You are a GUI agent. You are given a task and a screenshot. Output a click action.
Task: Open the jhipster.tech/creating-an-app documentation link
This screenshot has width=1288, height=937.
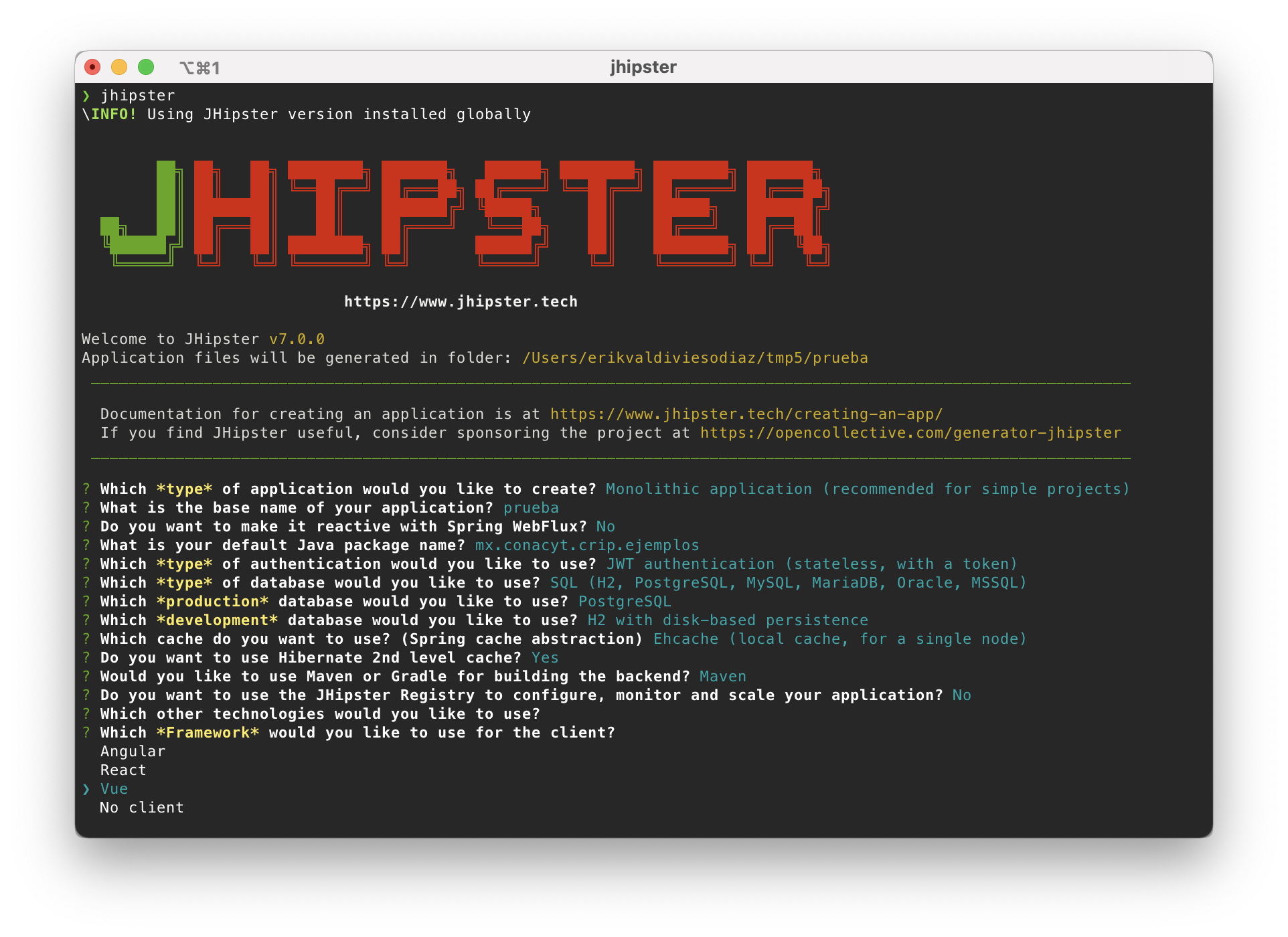[x=746, y=414]
